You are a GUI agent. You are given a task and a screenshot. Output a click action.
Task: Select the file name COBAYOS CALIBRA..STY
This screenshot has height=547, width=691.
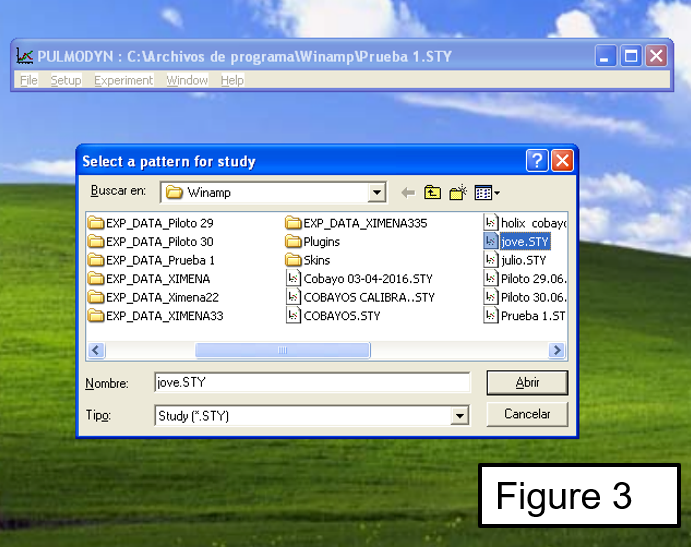[369, 297]
